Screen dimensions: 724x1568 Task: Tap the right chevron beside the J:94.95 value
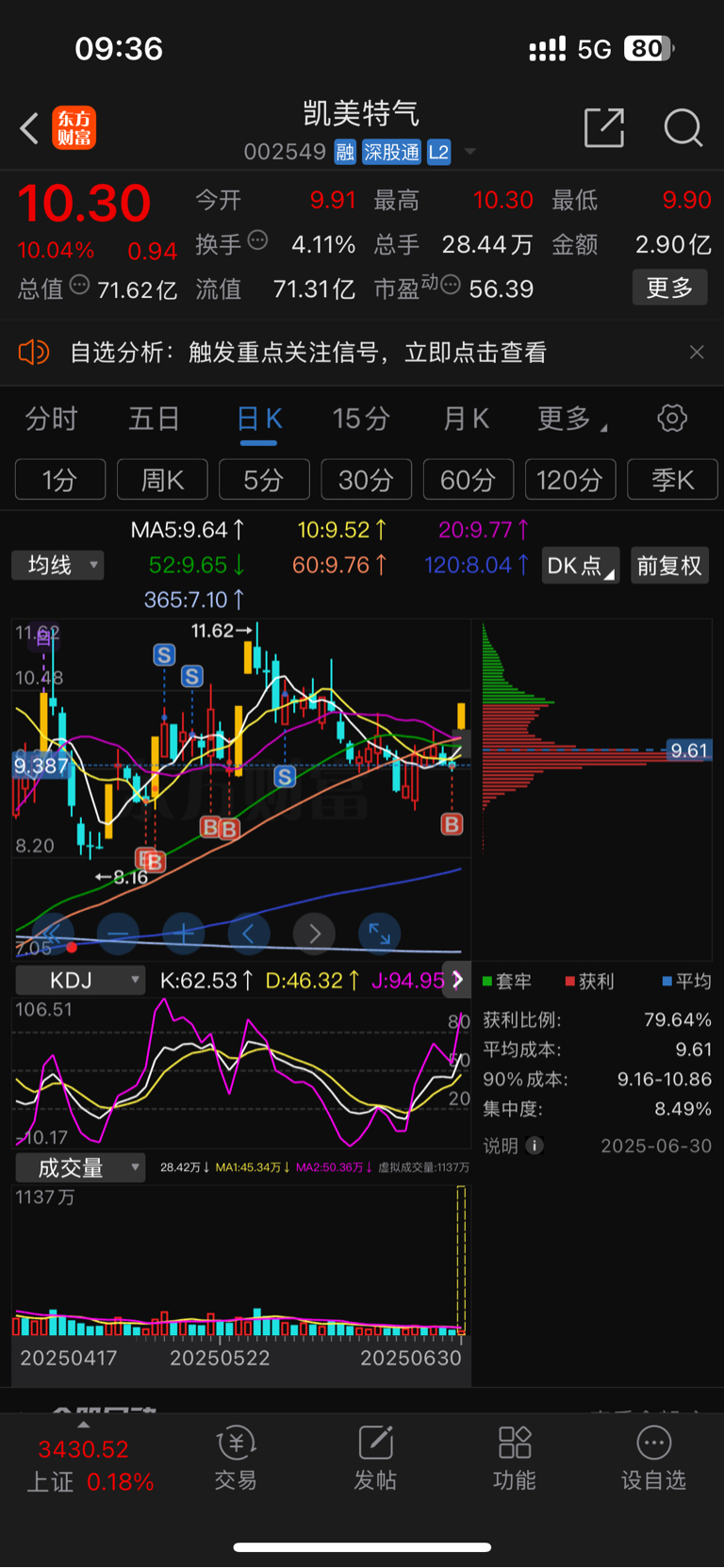[x=458, y=980]
